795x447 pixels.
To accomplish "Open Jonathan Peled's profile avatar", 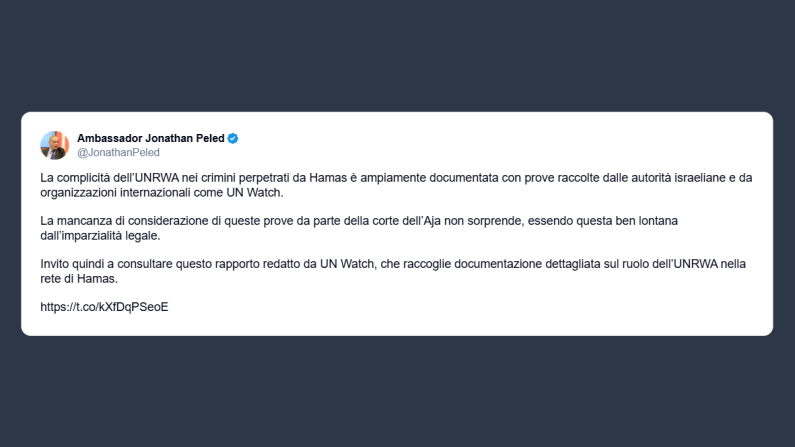I will coord(54,145).
